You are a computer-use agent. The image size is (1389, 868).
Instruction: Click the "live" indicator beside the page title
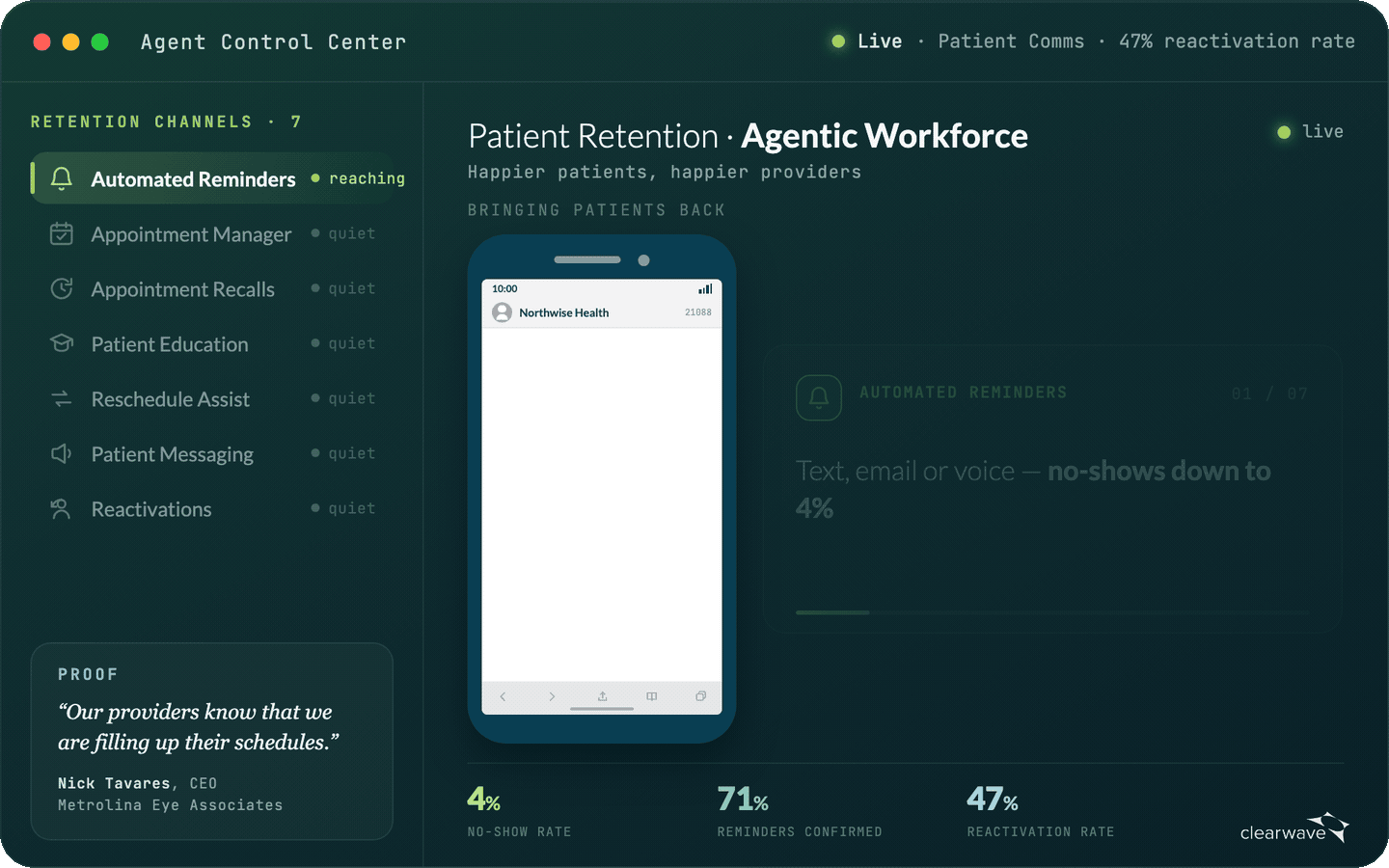(x=1310, y=131)
